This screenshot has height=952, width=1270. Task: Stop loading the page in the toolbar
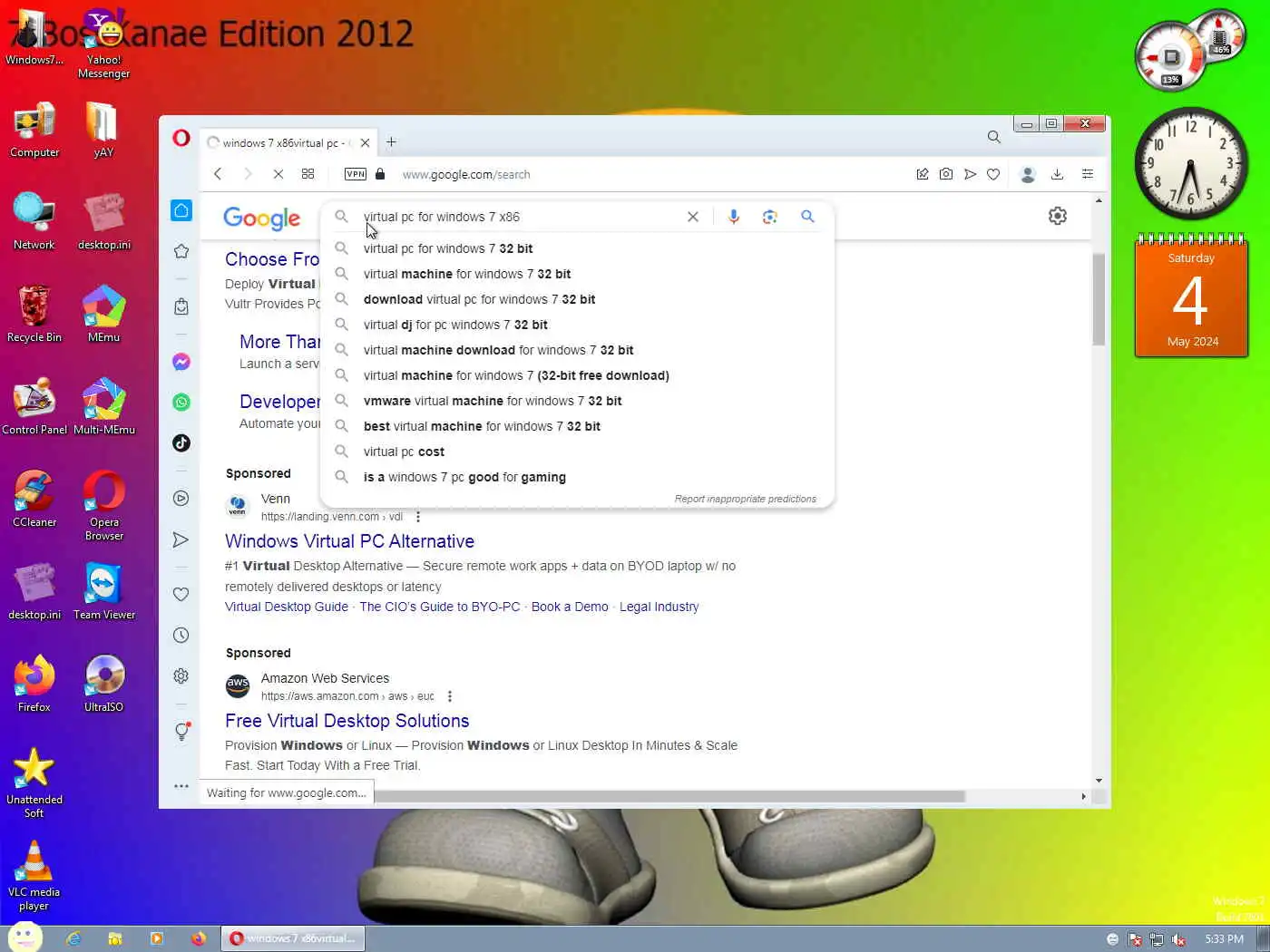(278, 174)
